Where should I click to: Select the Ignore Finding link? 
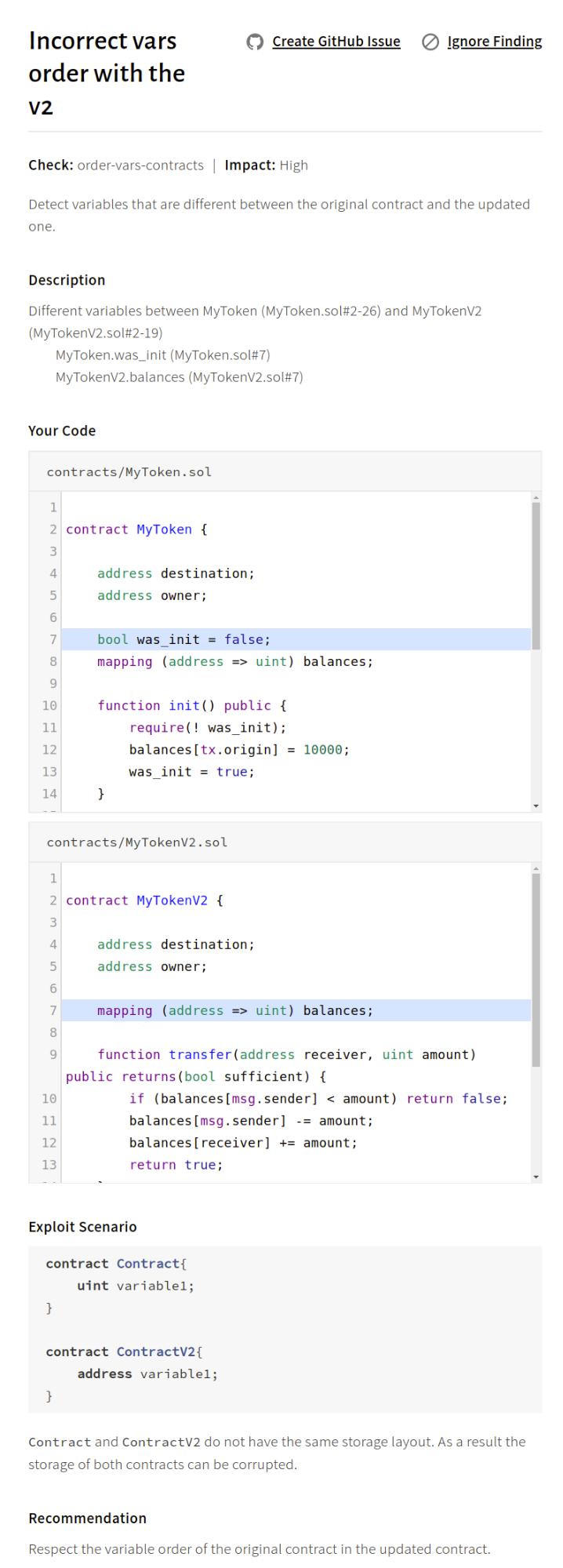[x=494, y=42]
